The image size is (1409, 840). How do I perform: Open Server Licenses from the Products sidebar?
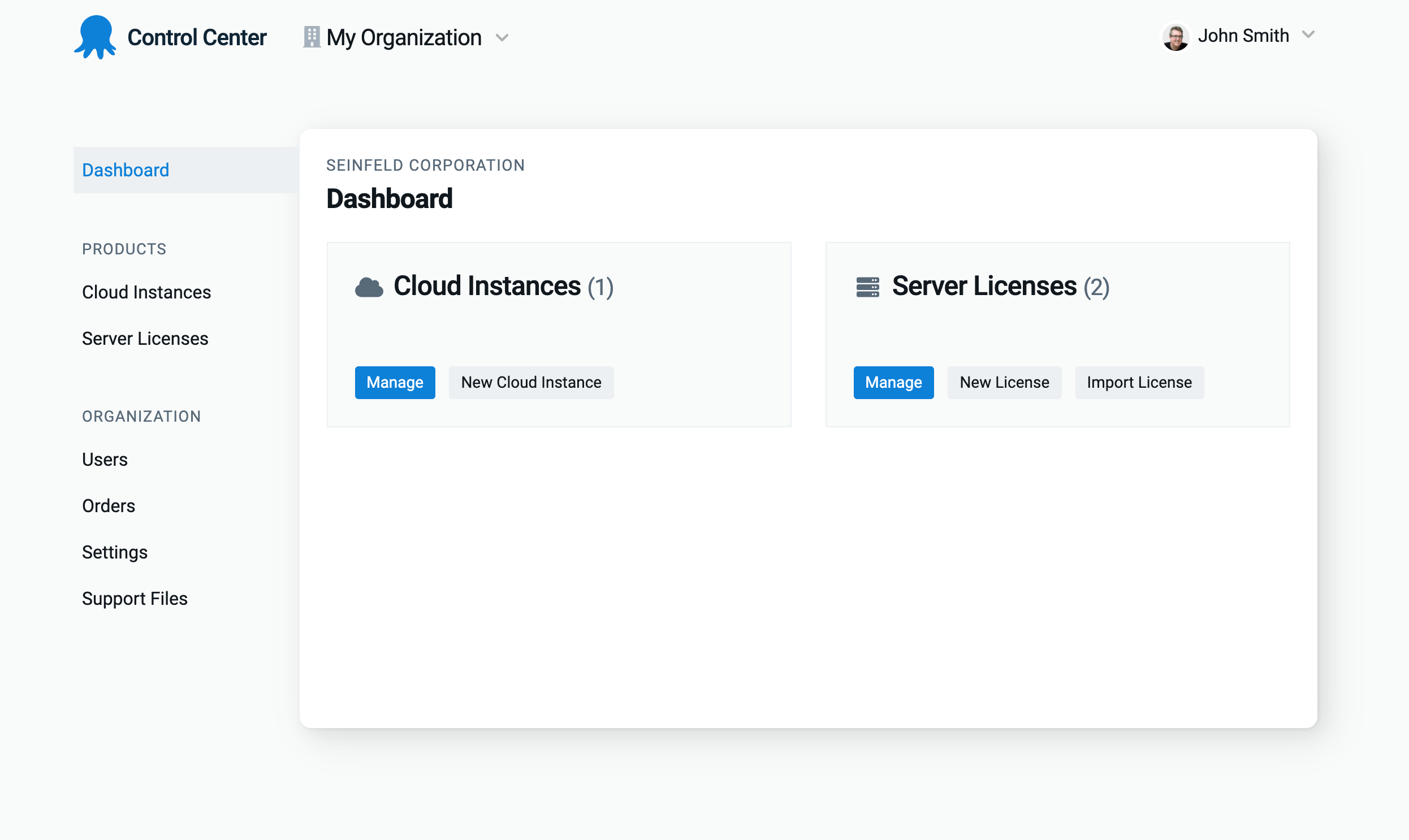click(145, 339)
